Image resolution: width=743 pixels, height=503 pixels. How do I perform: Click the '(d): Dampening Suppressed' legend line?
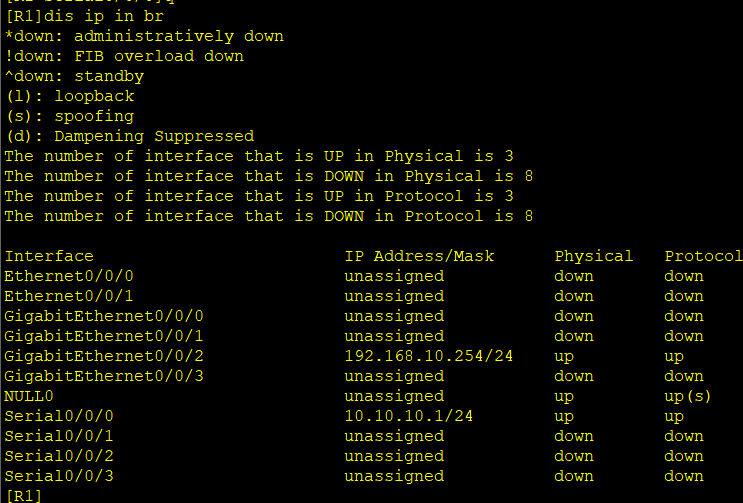(129, 136)
